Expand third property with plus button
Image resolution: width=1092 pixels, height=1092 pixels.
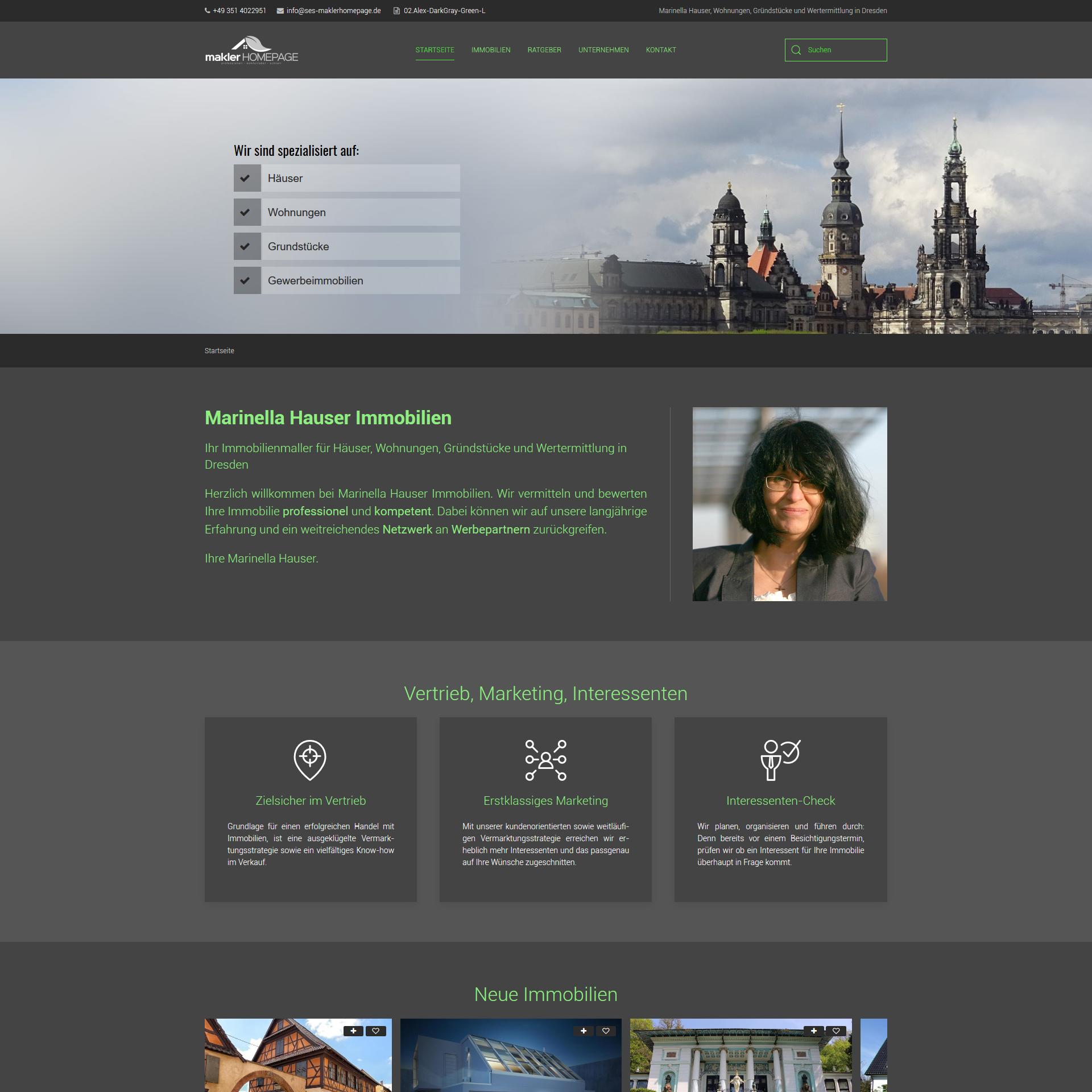tap(814, 1031)
